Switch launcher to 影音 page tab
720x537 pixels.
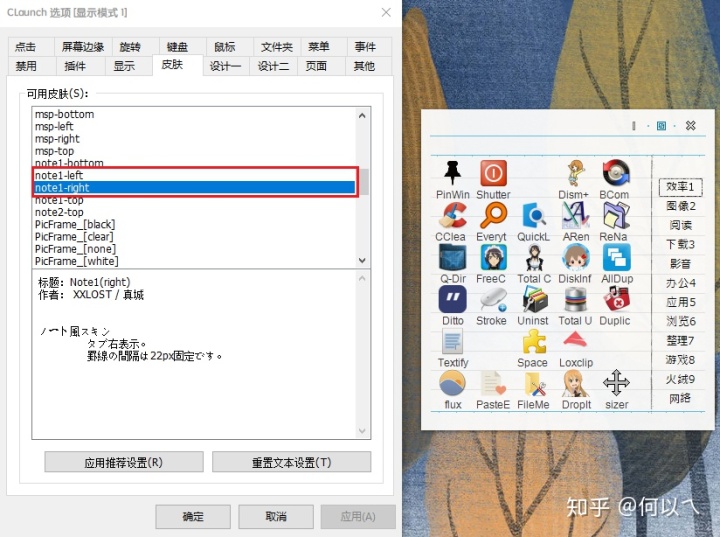click(681, 264)
